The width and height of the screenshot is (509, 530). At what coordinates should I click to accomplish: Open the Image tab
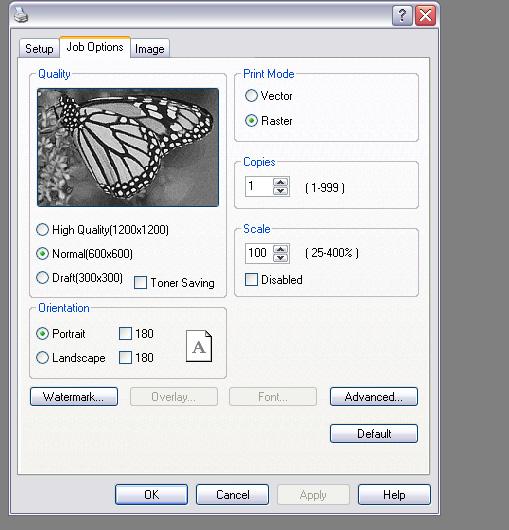click(x=149, y=49)
